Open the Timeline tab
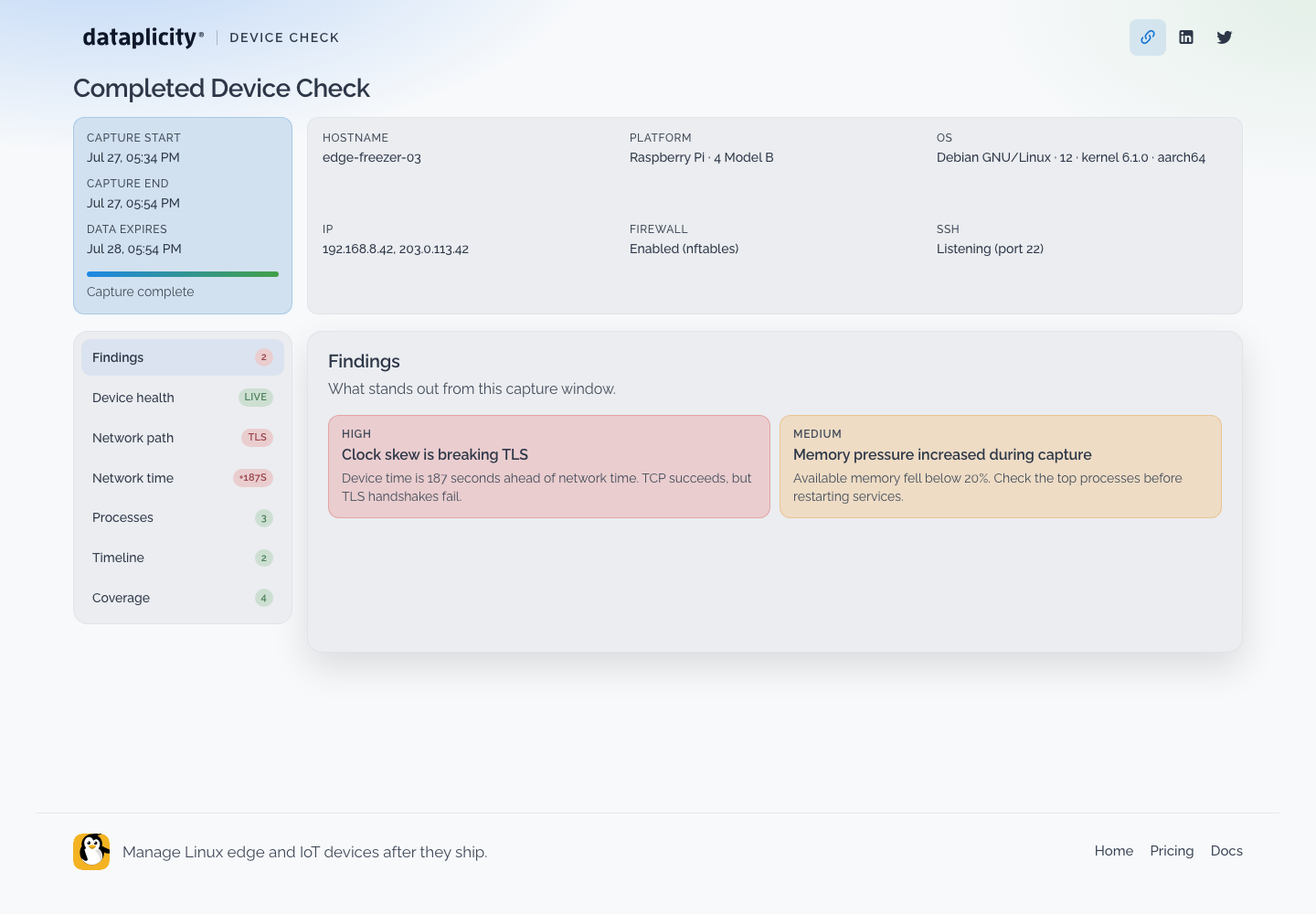This screenshot has width=1316, height=914. [x=183, y=558]
